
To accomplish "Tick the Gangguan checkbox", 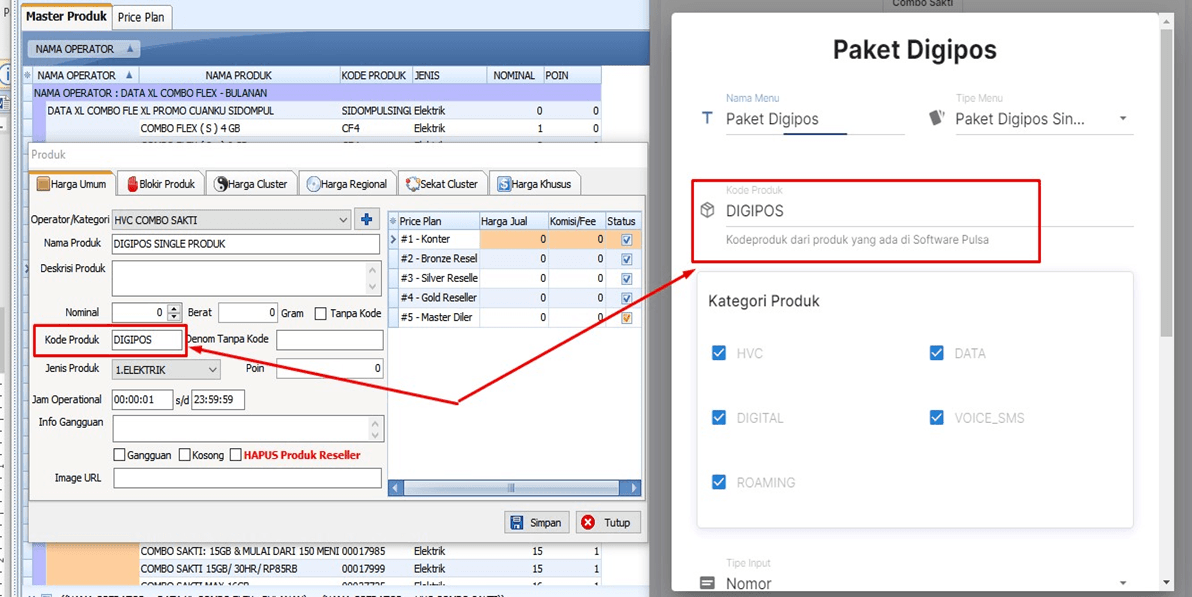I will coord(120,455).
